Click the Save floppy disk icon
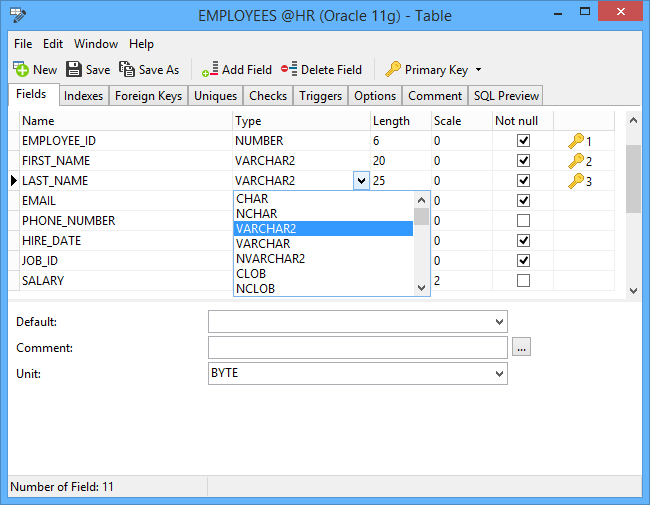The height and width of the screenshot is (505, 650). [74, 69]
